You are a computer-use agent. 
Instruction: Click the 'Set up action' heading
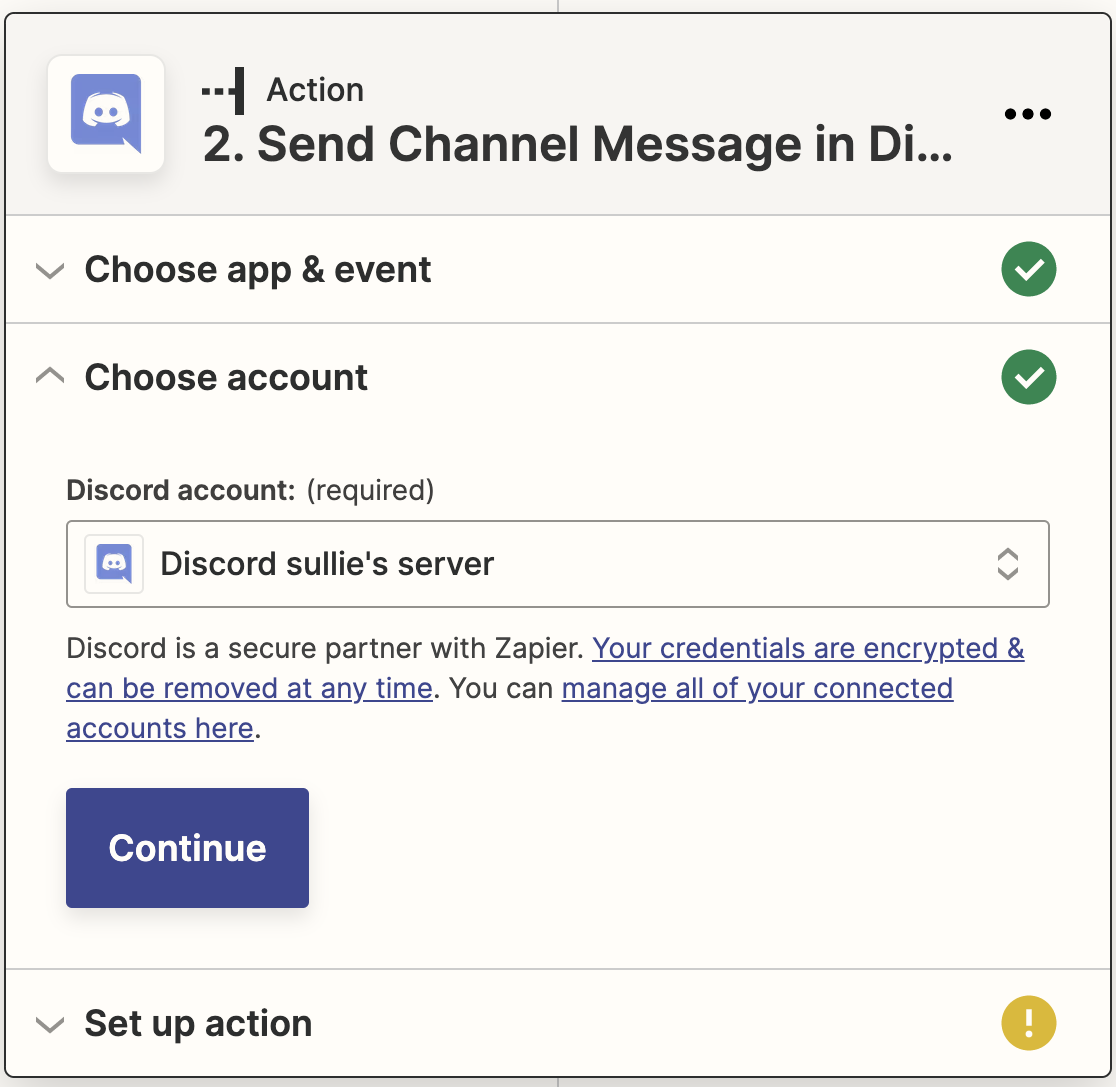198,1024
